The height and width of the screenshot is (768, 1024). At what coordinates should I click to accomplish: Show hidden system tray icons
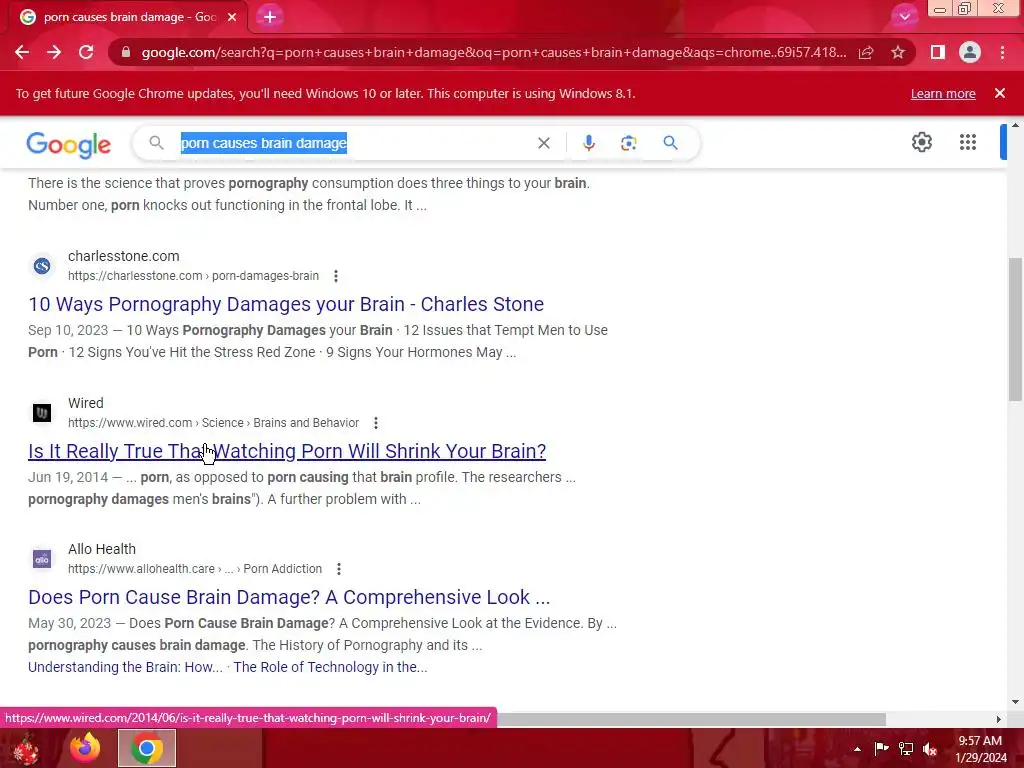[857, 749]
